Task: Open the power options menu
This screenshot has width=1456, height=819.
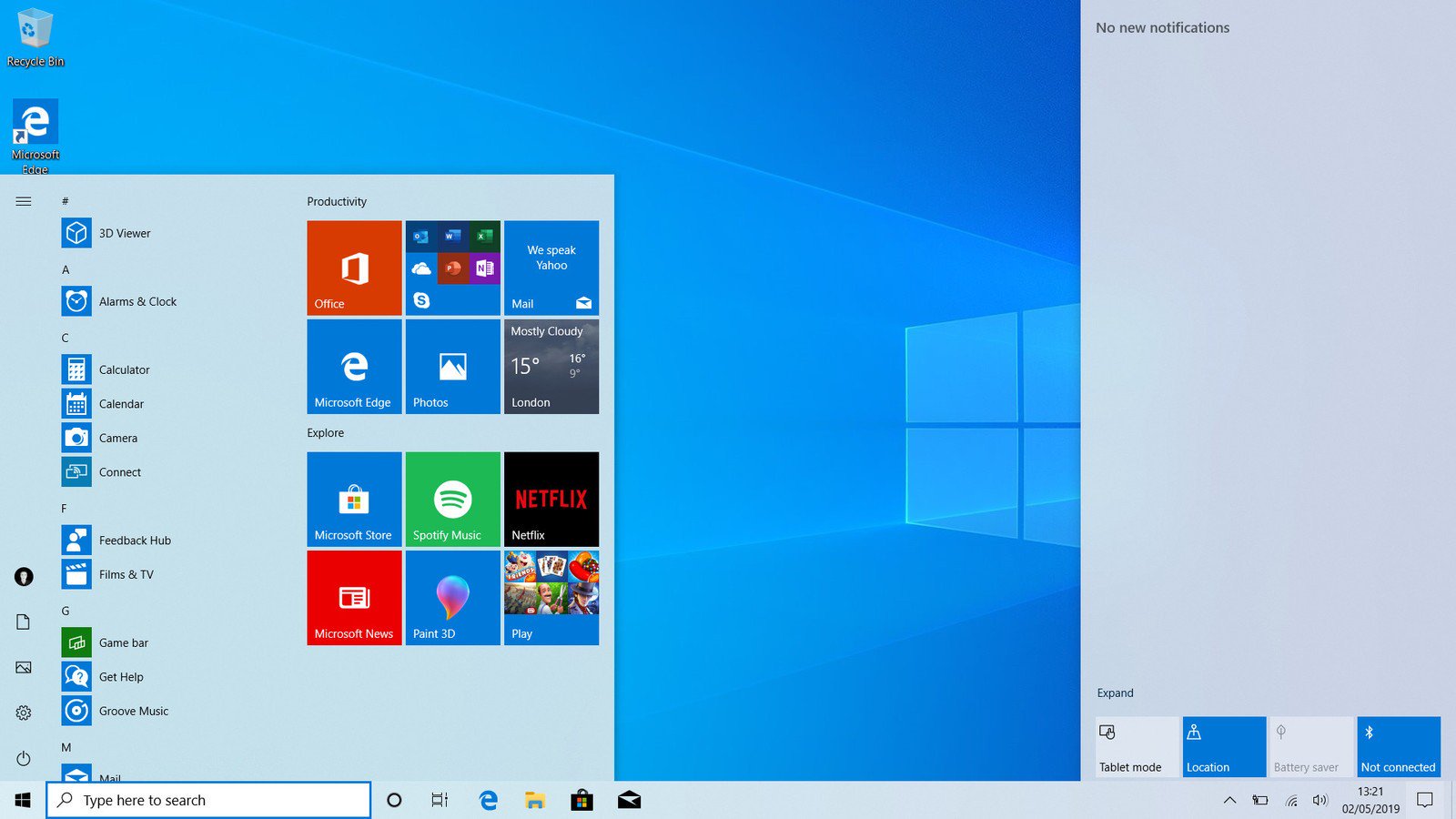Action: pos(23,758)
